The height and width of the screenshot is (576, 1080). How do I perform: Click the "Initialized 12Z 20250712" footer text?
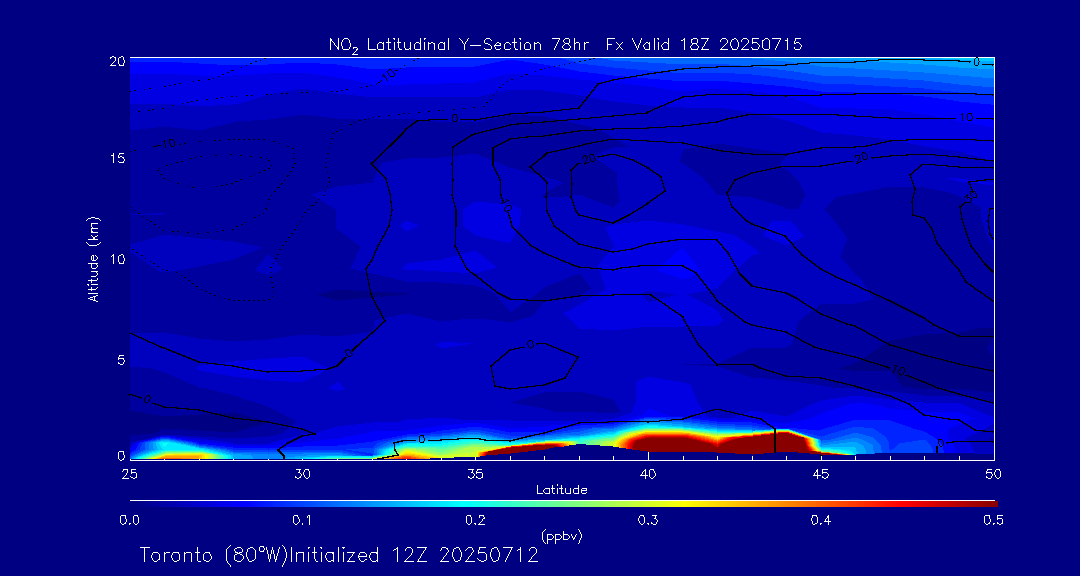413,555
